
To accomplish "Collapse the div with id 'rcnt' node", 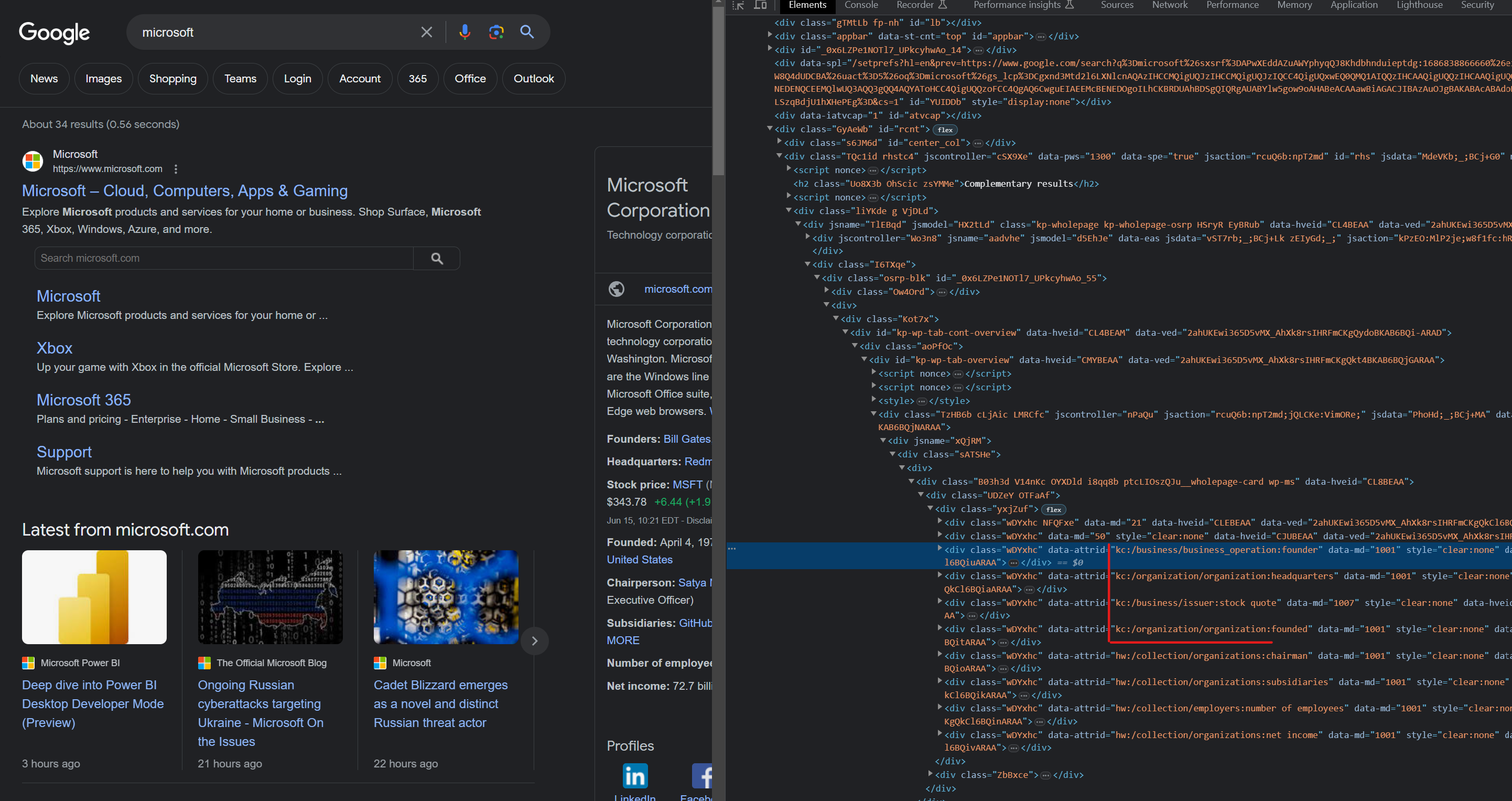I will click(770, 129).
